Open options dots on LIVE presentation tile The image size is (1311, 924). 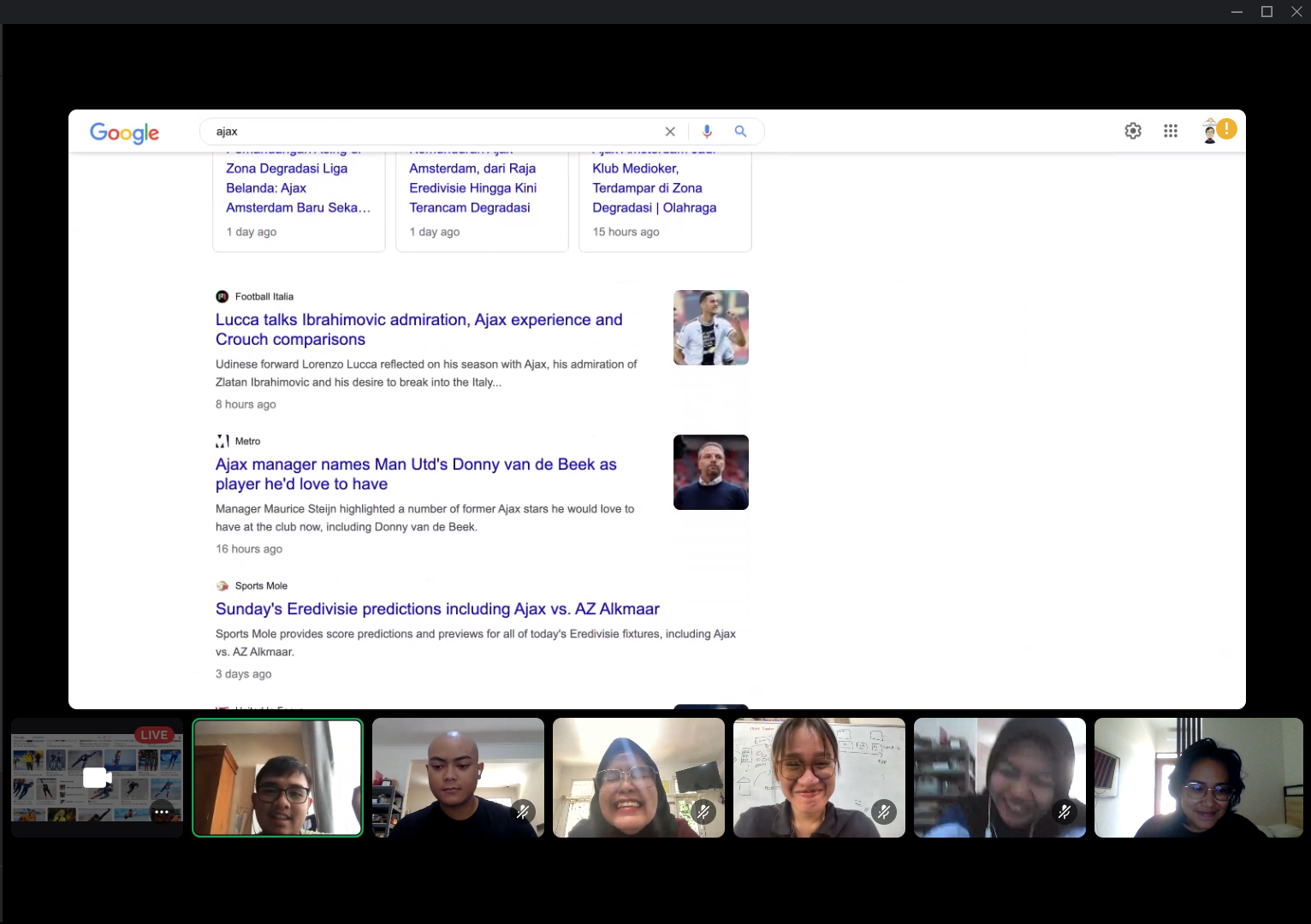(x=162, y=812)
